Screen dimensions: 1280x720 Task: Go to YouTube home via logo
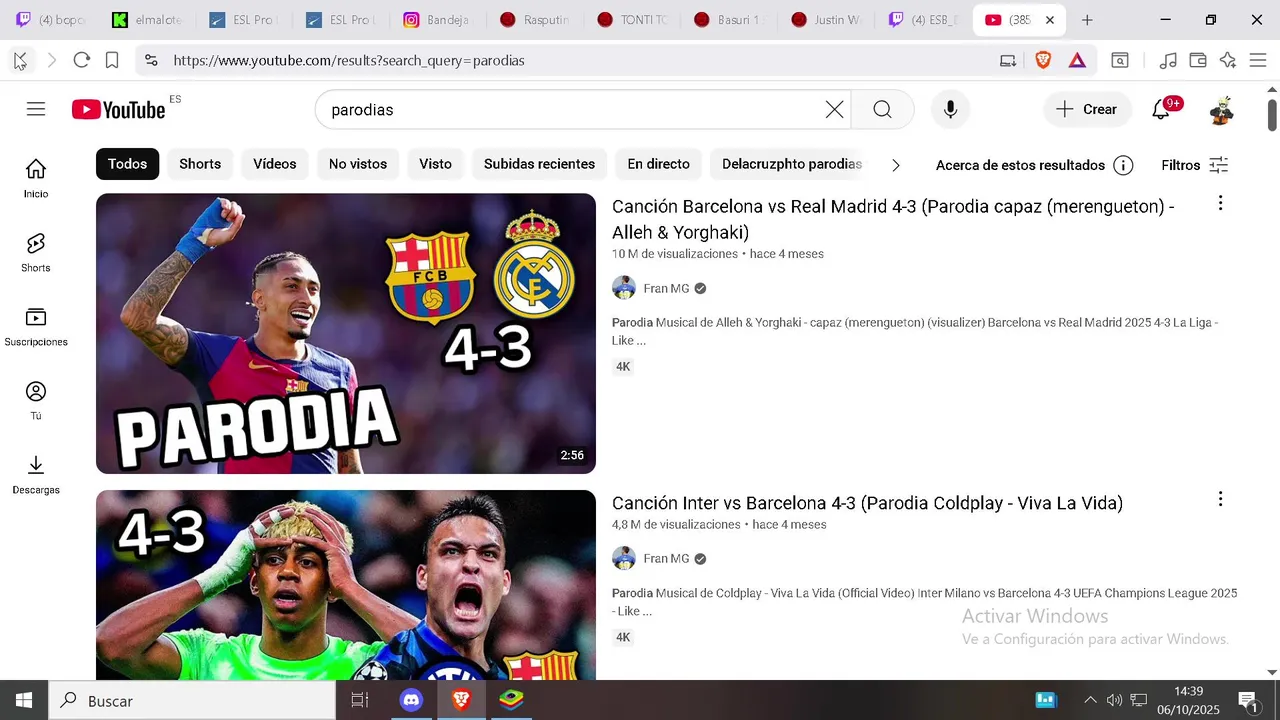click(x=119, y=109)
